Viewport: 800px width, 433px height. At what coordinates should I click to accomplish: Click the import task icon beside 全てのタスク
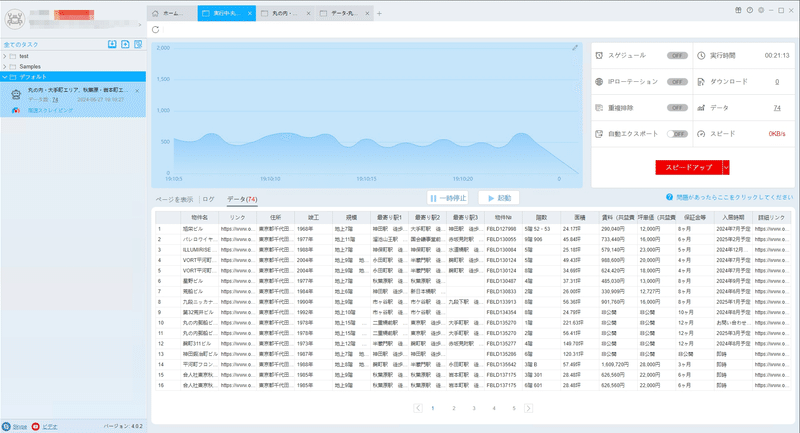point(112,44)
